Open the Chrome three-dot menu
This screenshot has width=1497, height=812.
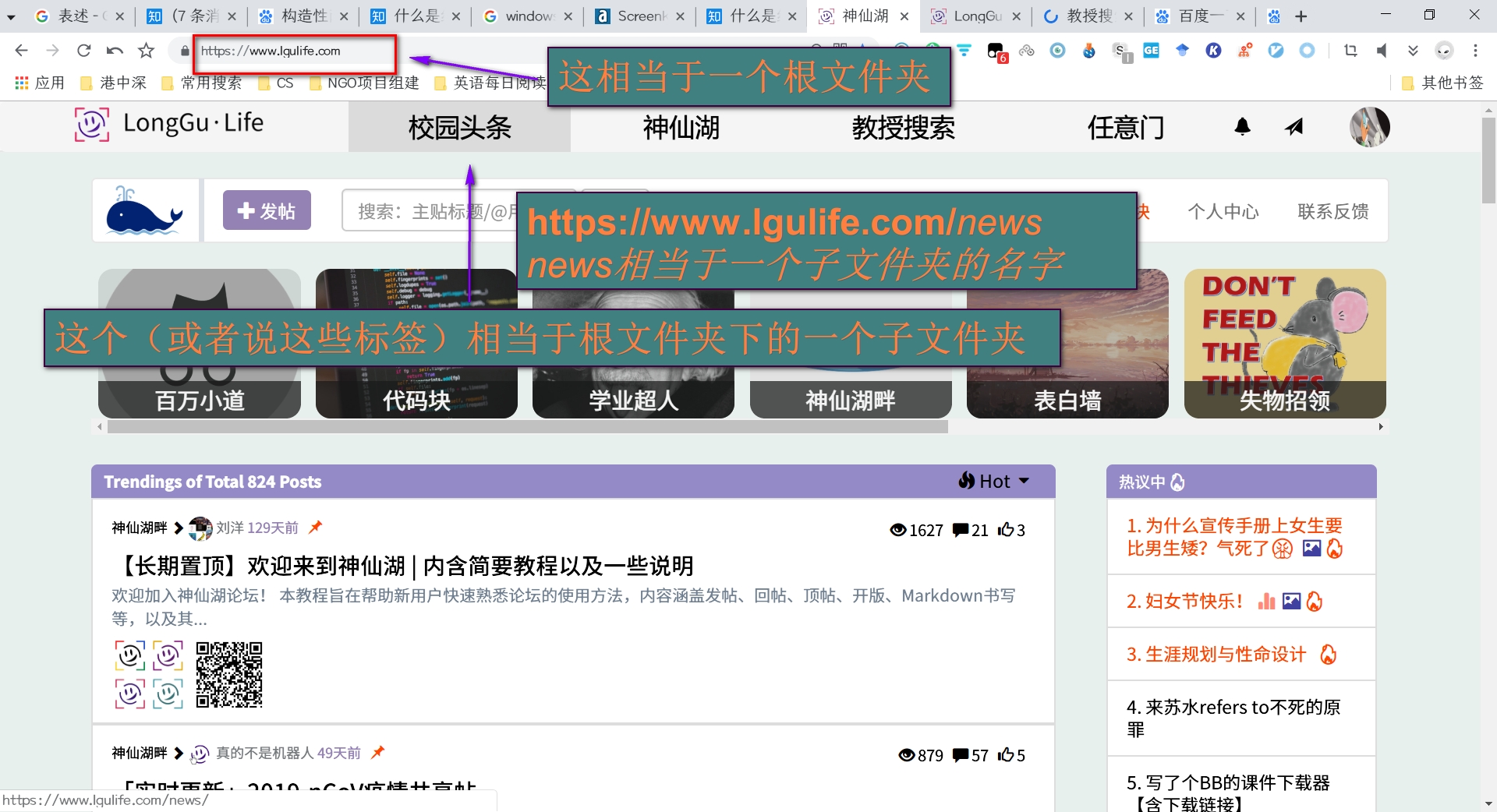pos(1475,51)
